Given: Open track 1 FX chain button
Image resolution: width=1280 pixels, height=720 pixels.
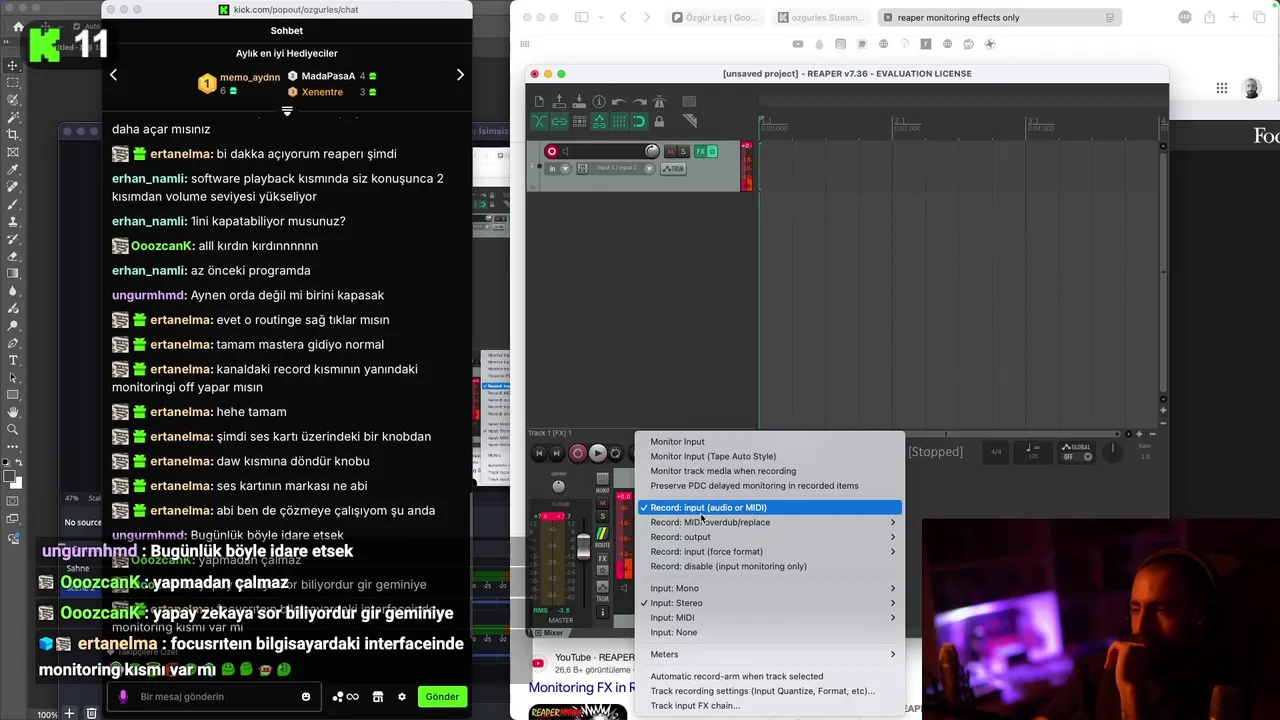Looking at the screenshot, I should click(x=700, y=152).
